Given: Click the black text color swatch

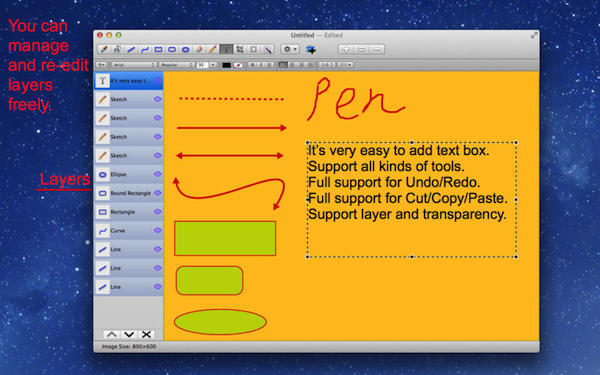Looking at the screenshot, I should coord(227,65).
